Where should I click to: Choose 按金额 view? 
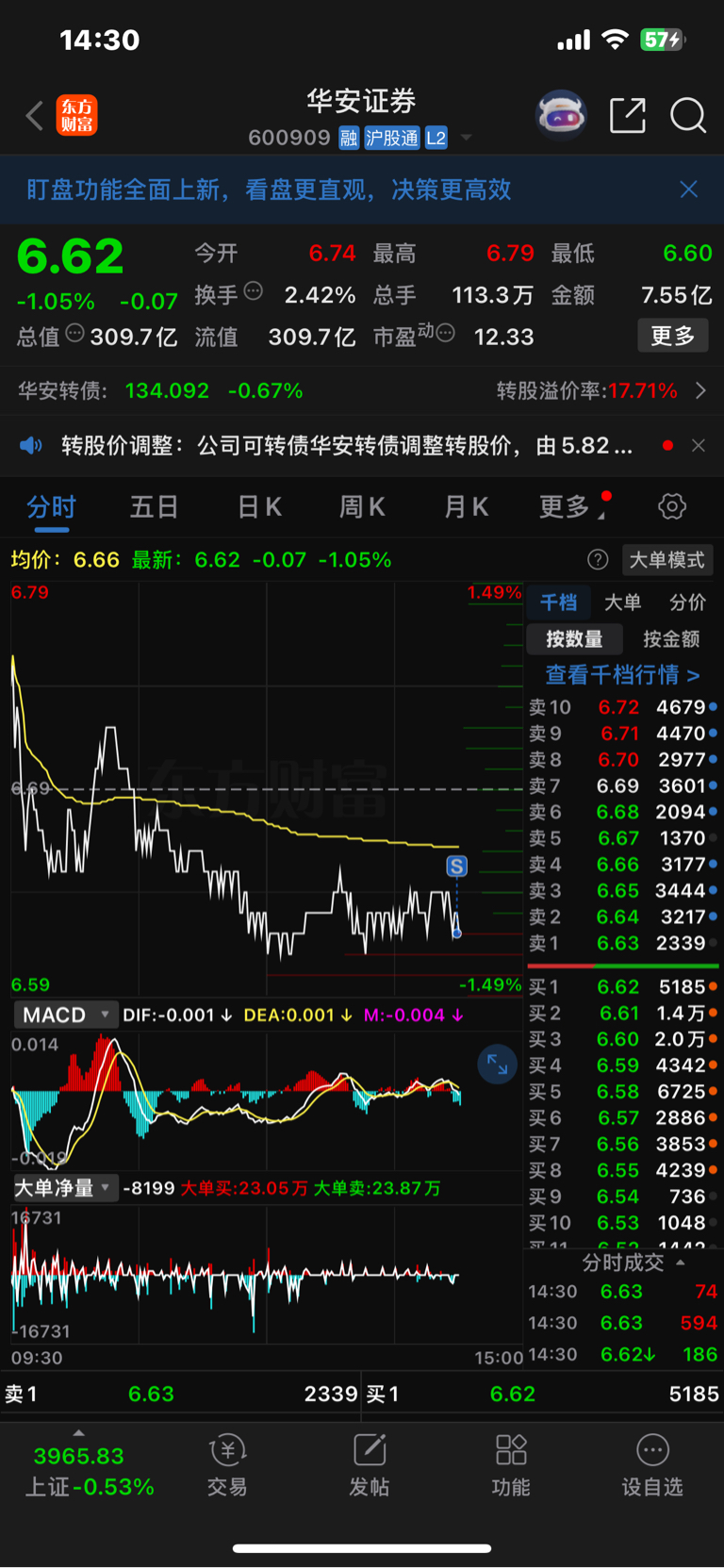tap(671, 639)
